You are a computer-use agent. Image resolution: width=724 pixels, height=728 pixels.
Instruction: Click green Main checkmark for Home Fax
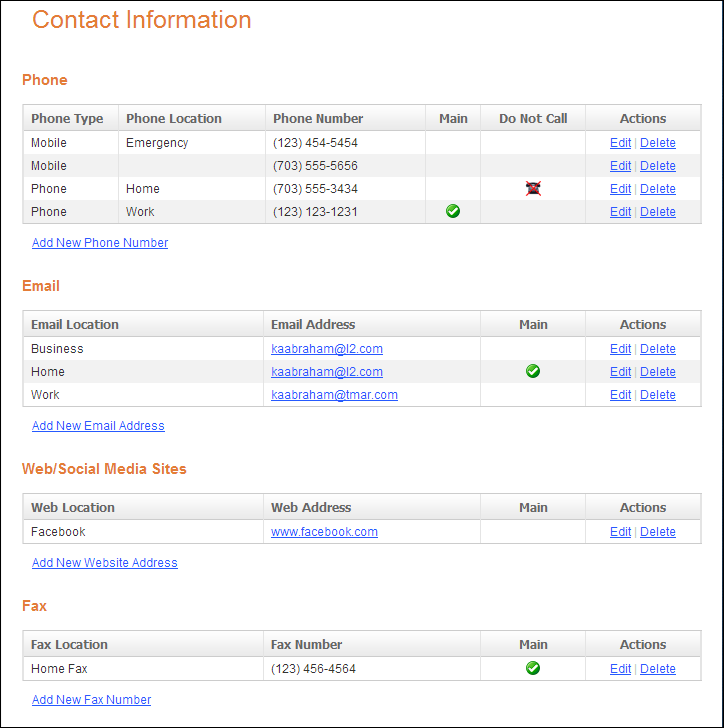[533, 668]
